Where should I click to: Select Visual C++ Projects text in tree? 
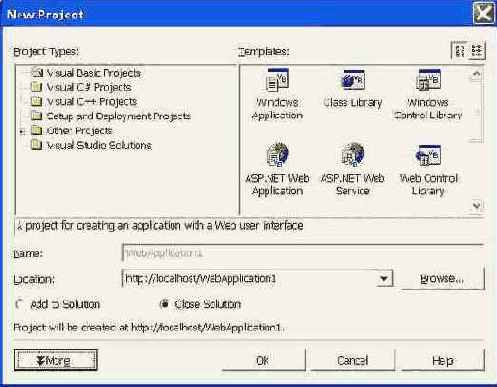point(92,102)
